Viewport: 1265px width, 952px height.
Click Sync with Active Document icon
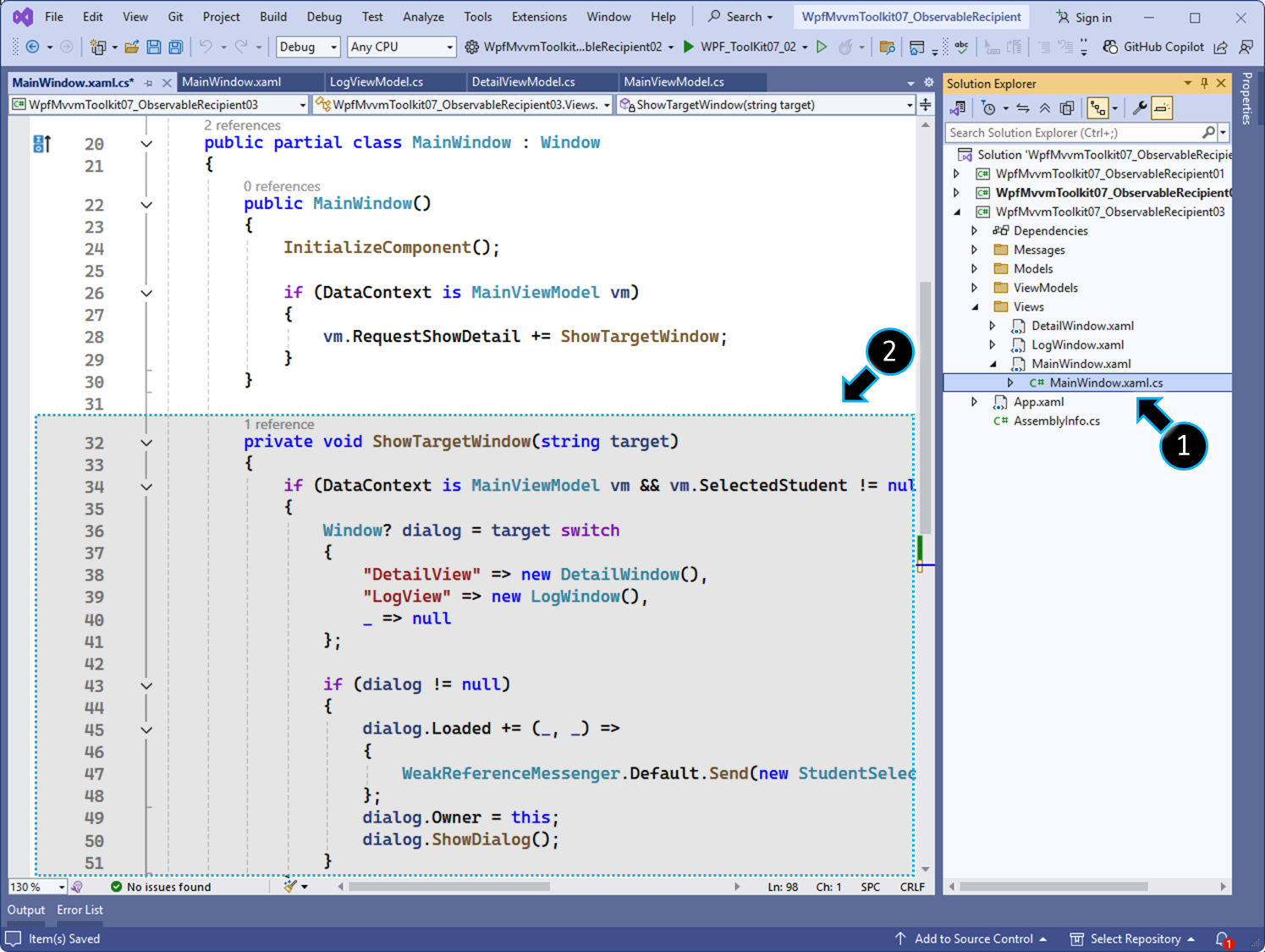pos(1023,108)
